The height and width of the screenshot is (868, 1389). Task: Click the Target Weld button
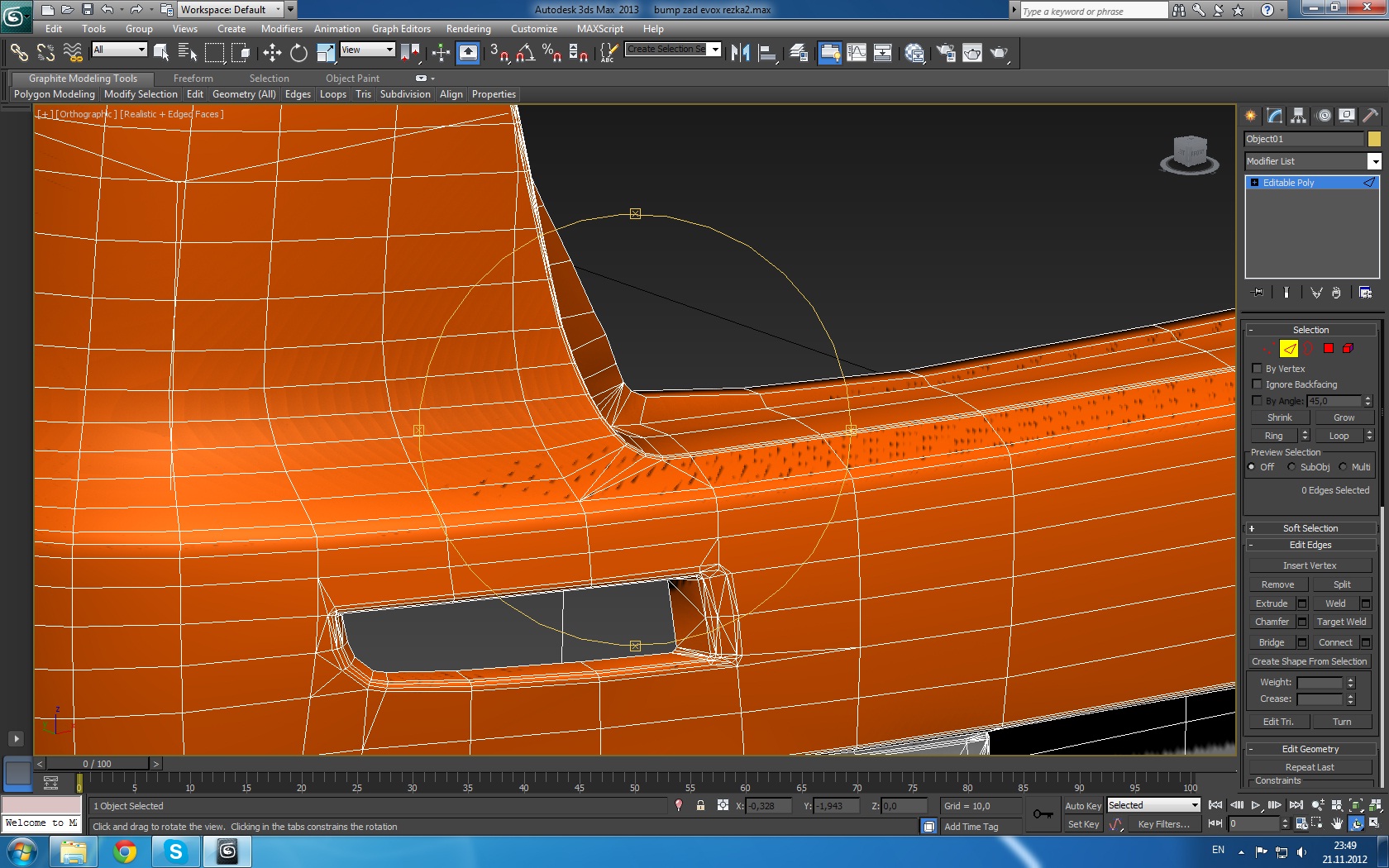point(1341,622)
